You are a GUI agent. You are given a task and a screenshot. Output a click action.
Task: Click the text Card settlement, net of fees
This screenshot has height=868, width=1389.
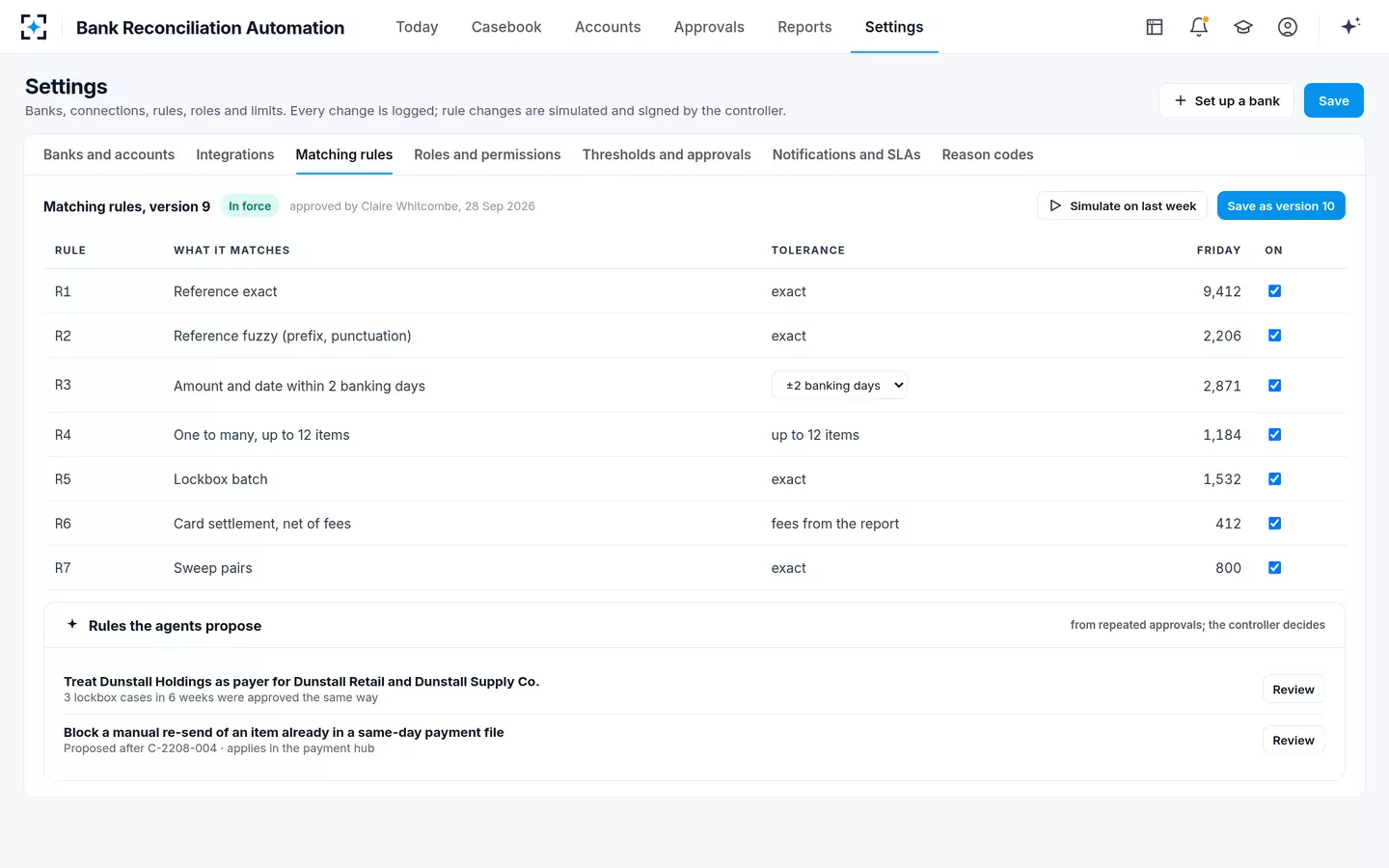pyautogui.click(x=262, y=524)
